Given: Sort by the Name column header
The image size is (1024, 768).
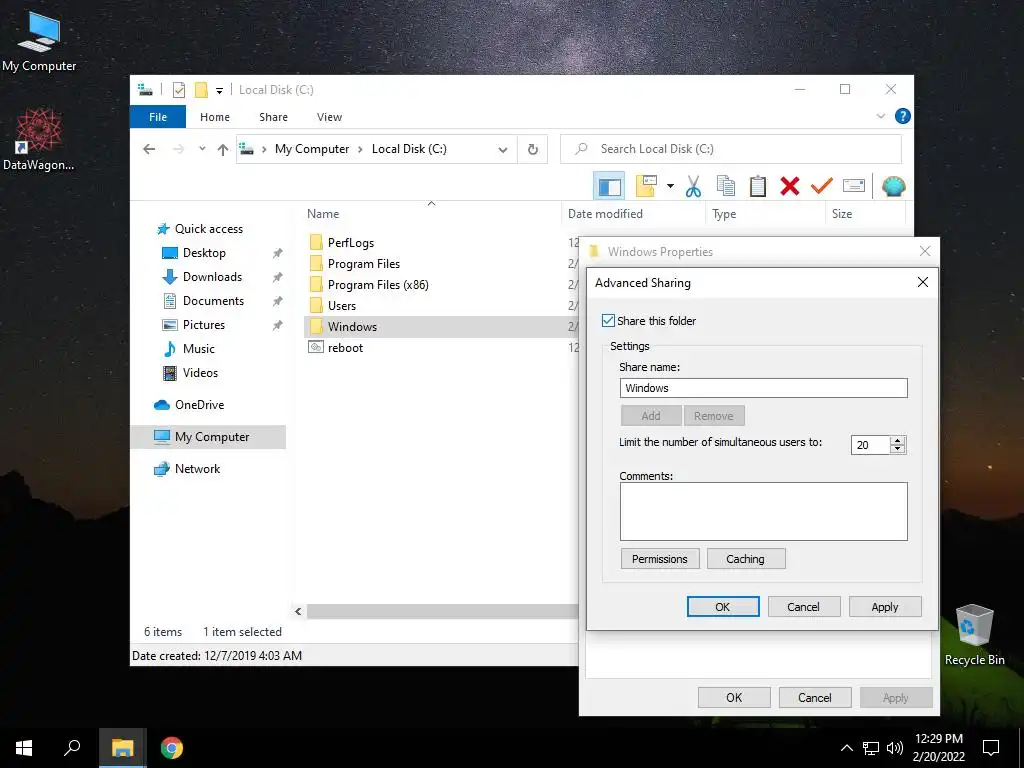Looking at the screenshot, I should coord(323,214).
